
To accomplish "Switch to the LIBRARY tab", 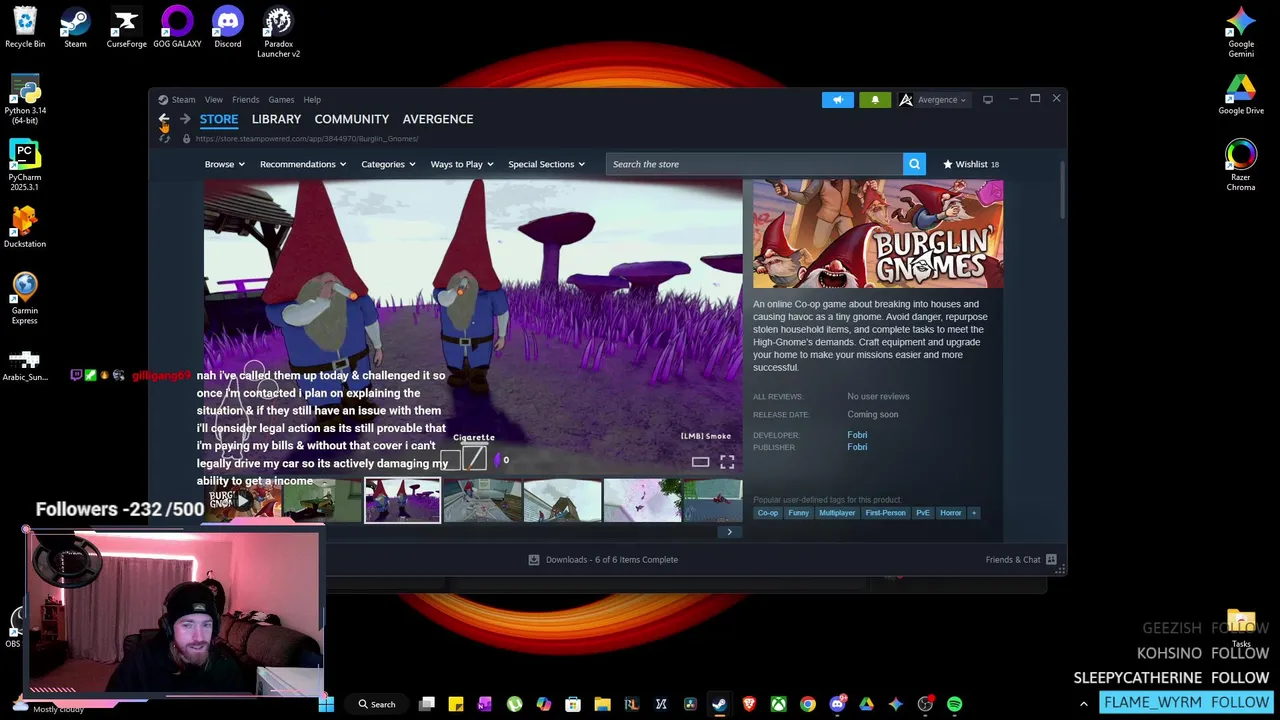I will click(276, 119).
